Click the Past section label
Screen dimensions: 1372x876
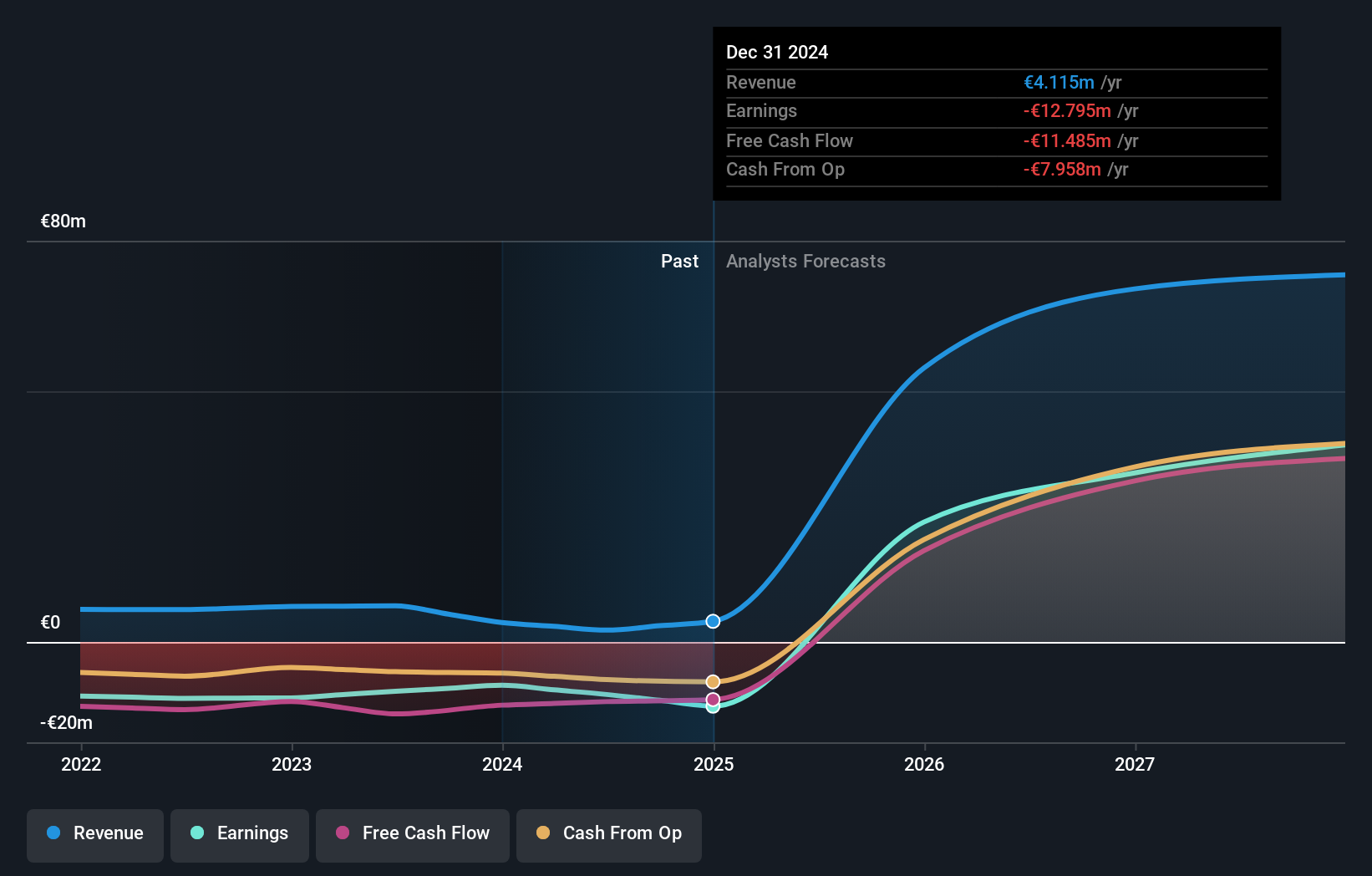coord(679,261)
